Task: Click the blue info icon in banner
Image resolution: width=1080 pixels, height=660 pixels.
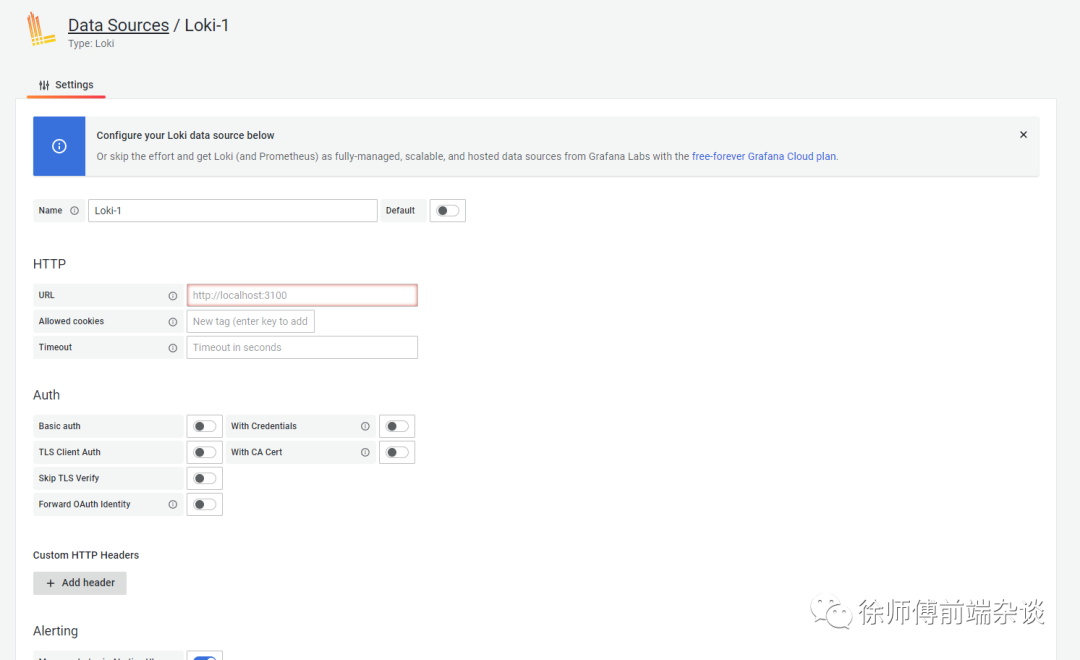Action: click(59, 146)
